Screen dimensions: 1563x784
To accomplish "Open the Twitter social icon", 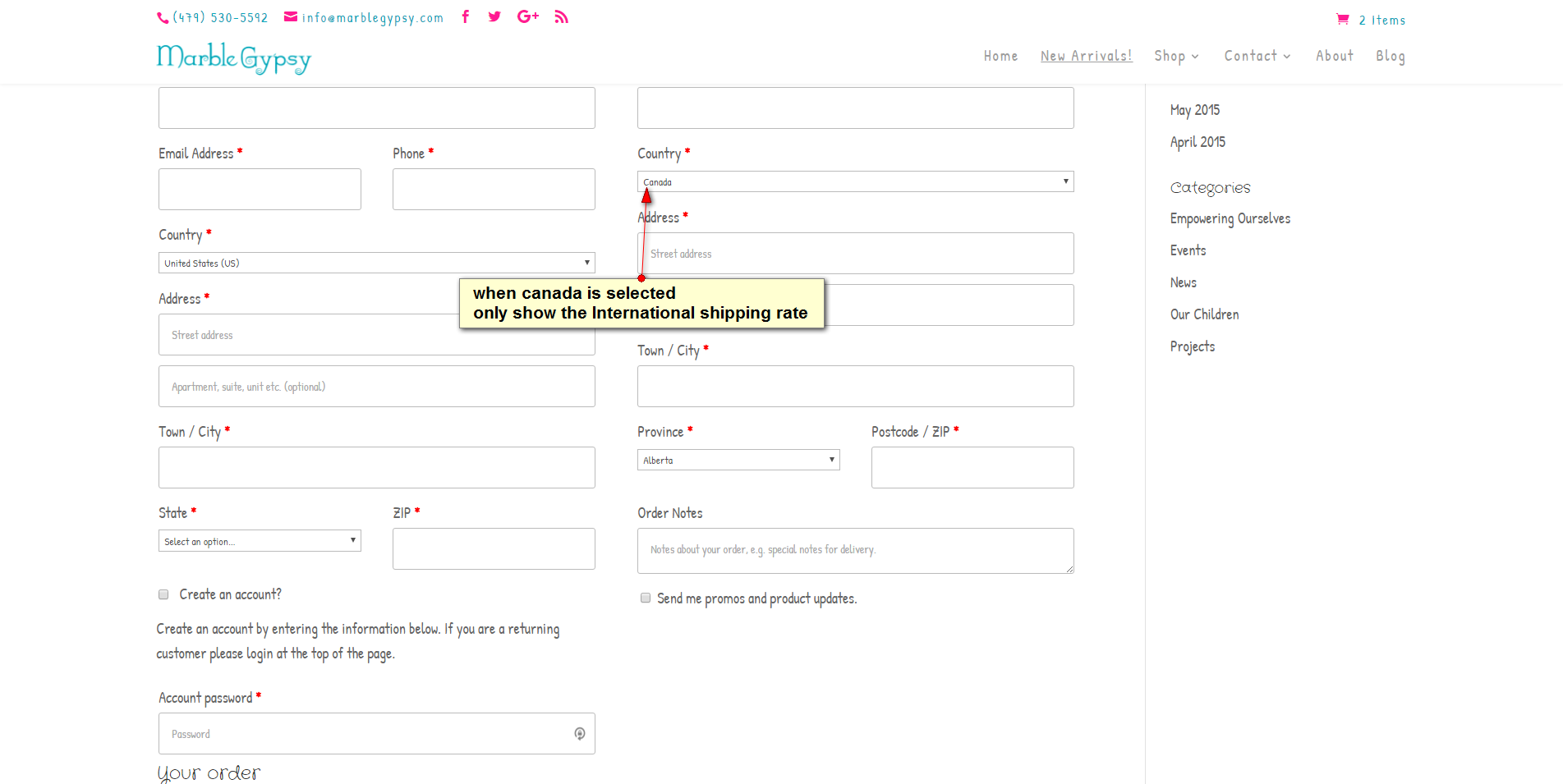I will pos(494,16).
